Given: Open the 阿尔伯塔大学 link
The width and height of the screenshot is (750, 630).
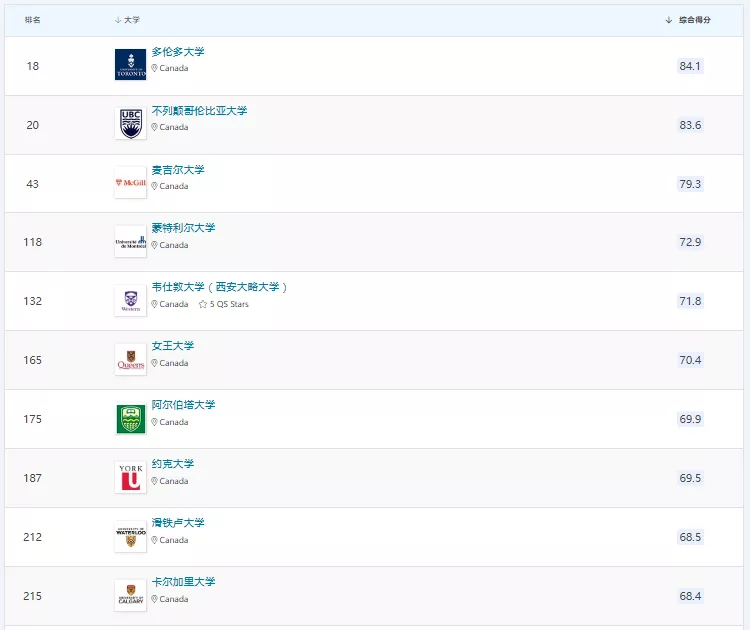Looking at the screenshot, I should point(183,405).
